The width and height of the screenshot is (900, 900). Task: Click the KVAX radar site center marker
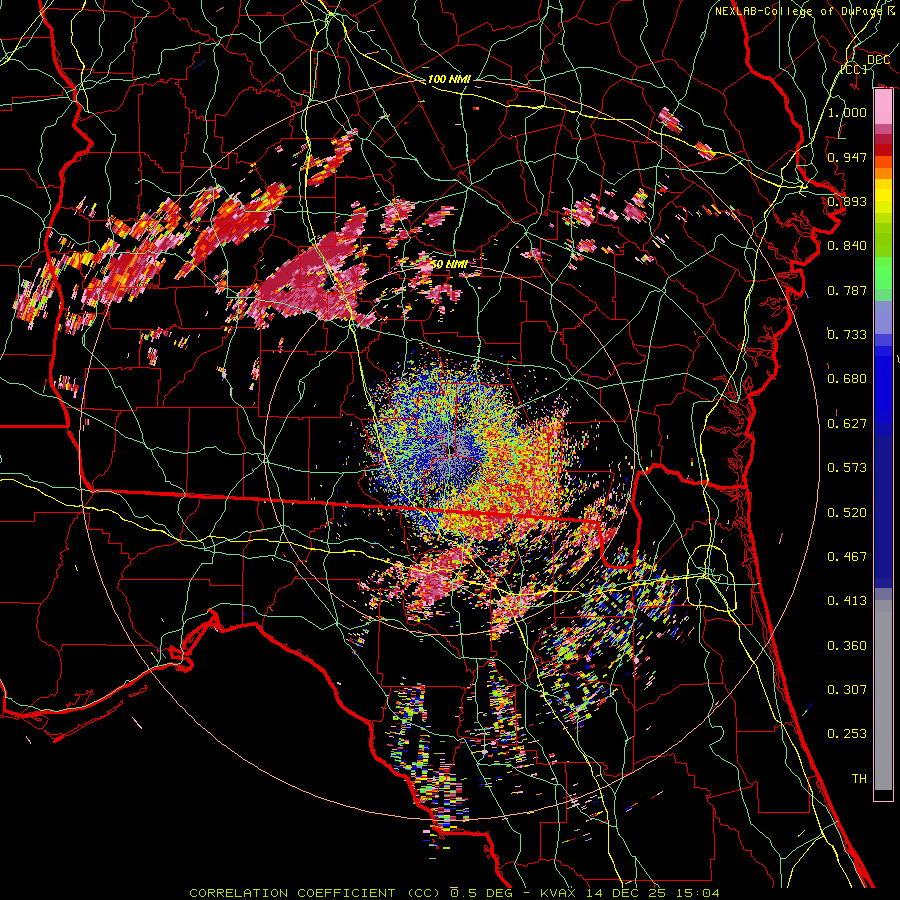pyautogui.click(x=451, y=449)
